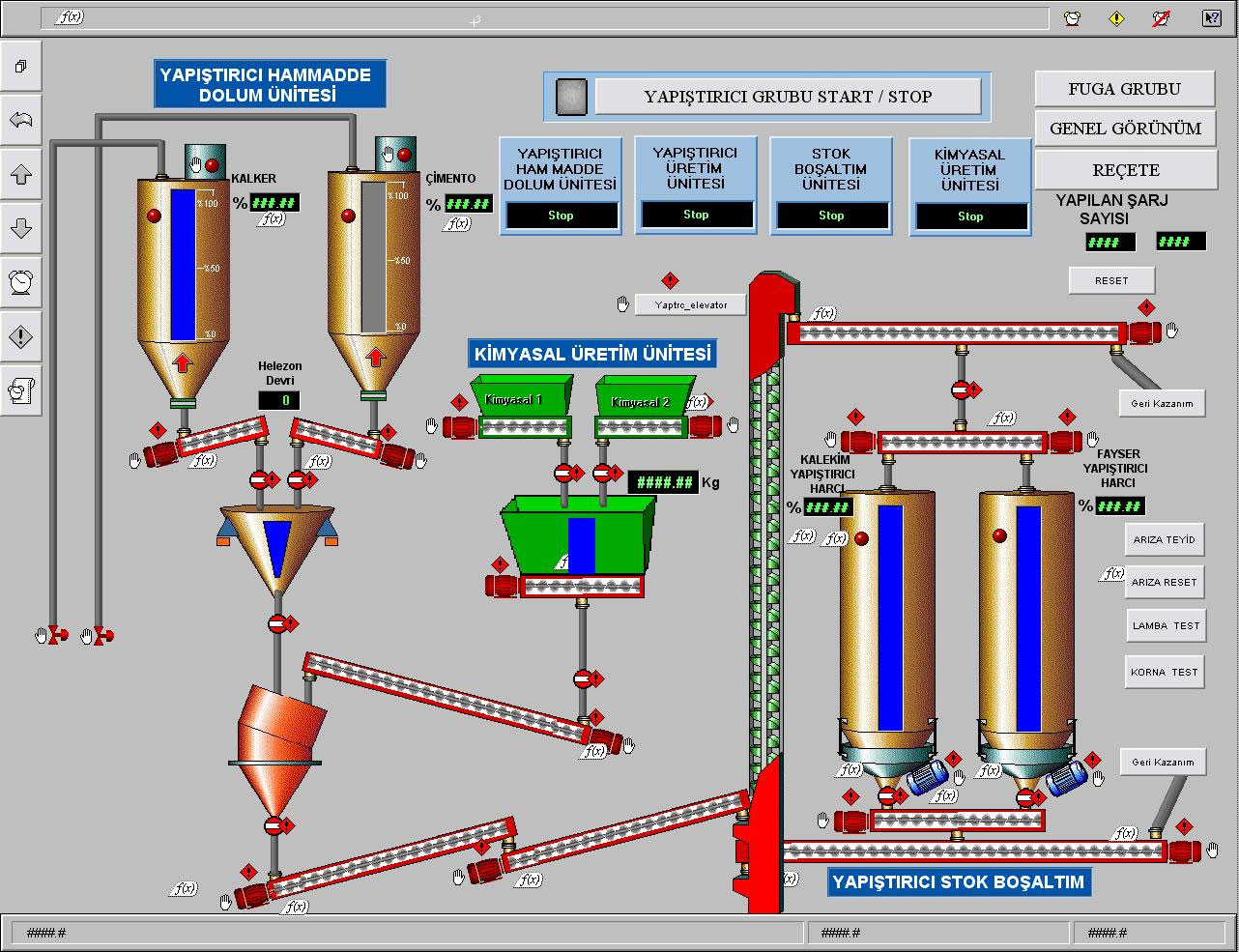Open the REÇETE recipe page
The image size is (1239, 952).
pyautogui.click(x=1125, y=170)
